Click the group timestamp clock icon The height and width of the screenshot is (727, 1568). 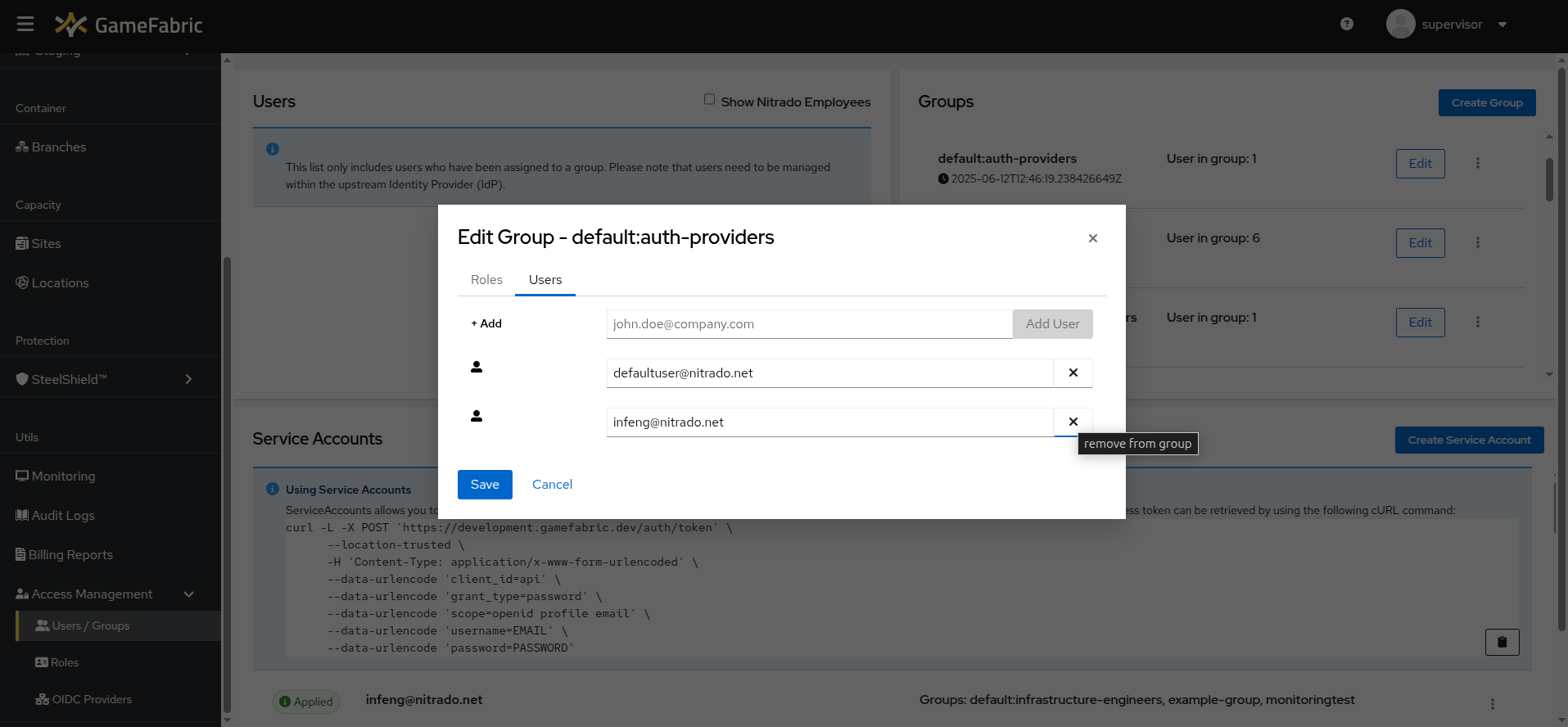coord(943,178)
